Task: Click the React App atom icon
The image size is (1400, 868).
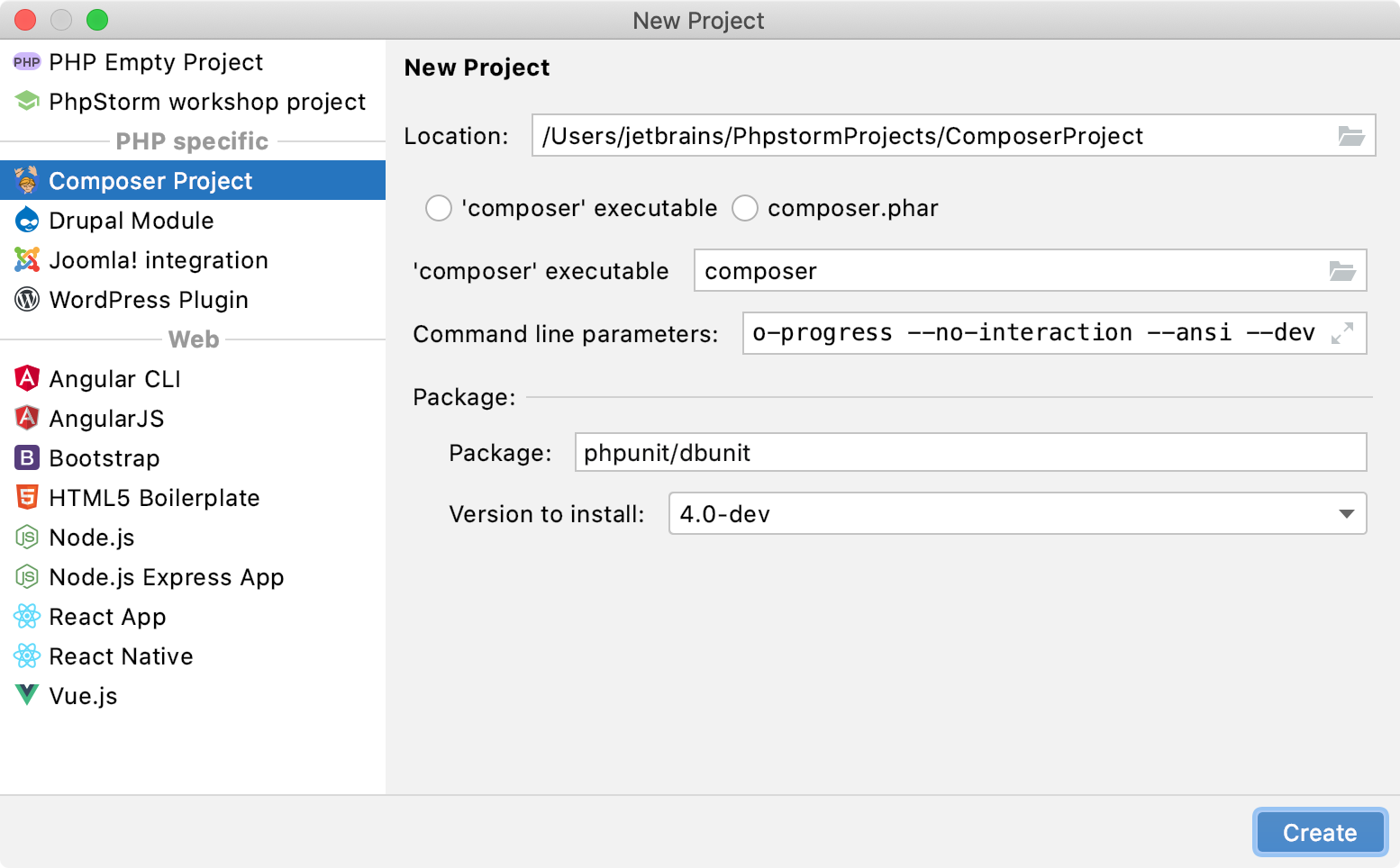Action: click(27, 616)
